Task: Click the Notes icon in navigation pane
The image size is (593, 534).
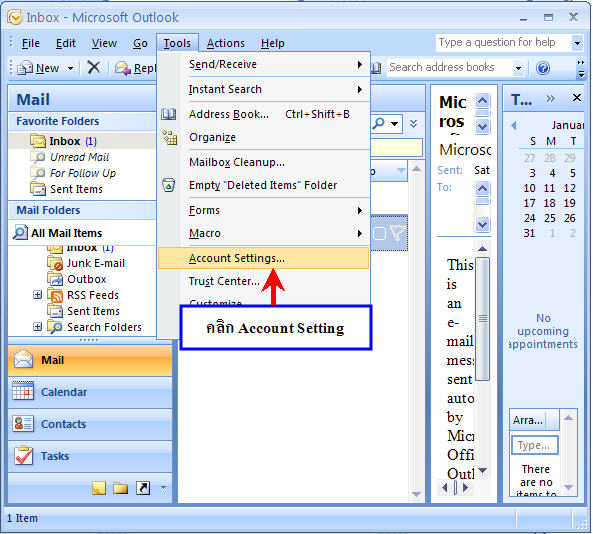Action: click(x=99, y=488)
